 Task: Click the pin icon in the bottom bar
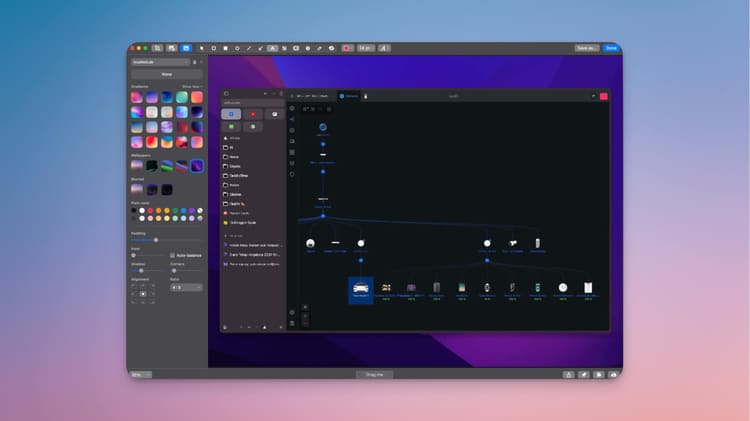(584, 375)
